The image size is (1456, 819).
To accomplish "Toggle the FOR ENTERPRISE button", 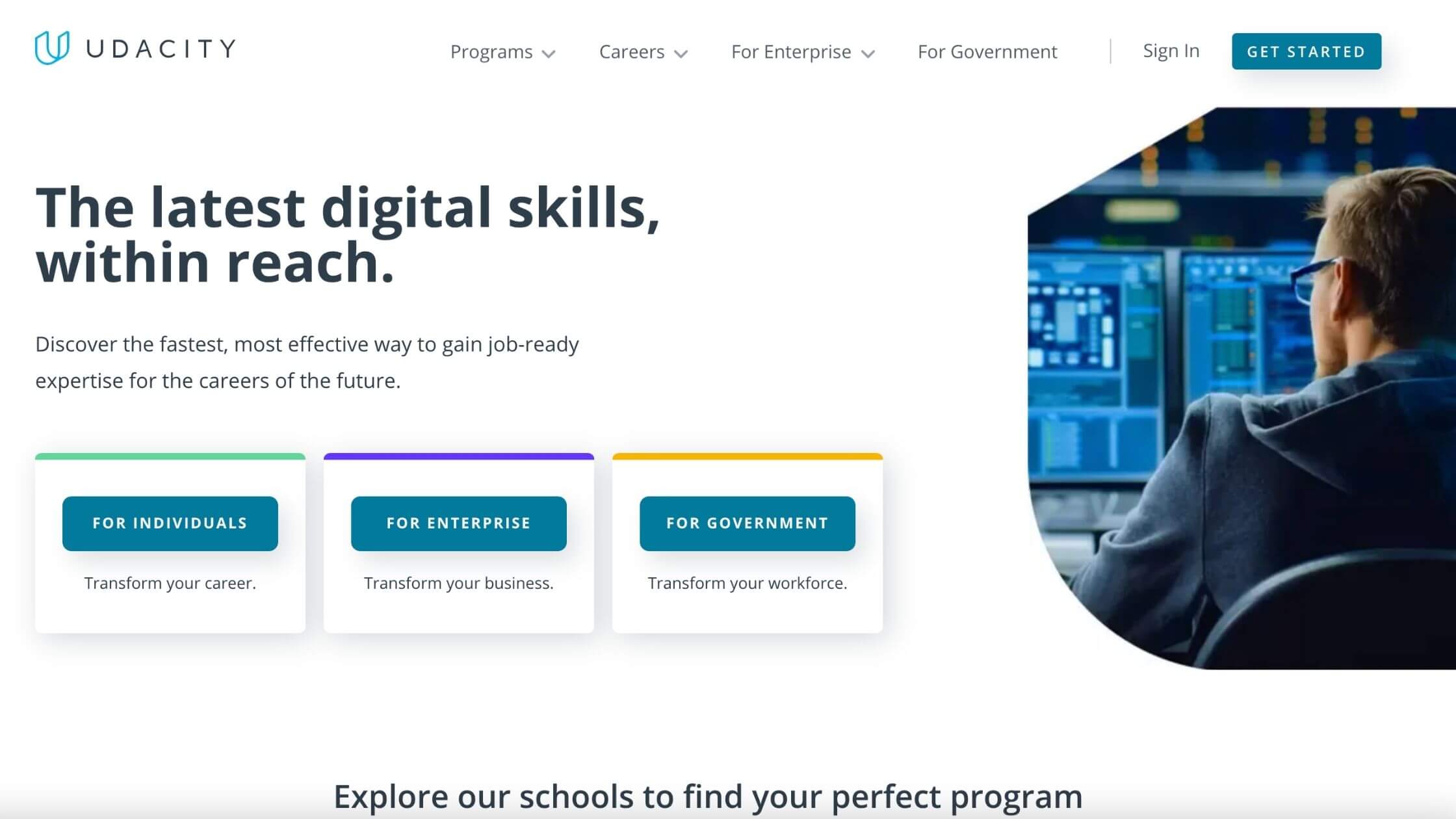I will tap(458, 522).
